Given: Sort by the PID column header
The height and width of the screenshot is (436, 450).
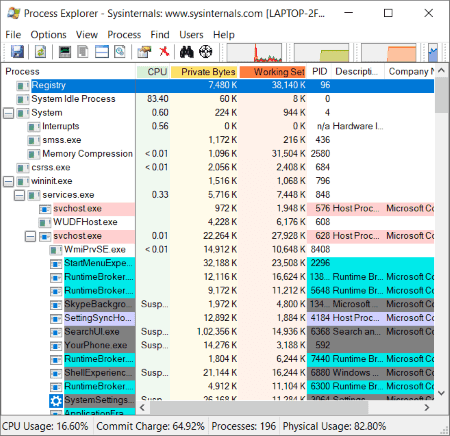Looking at the screenshot, I should coord(319,72).
